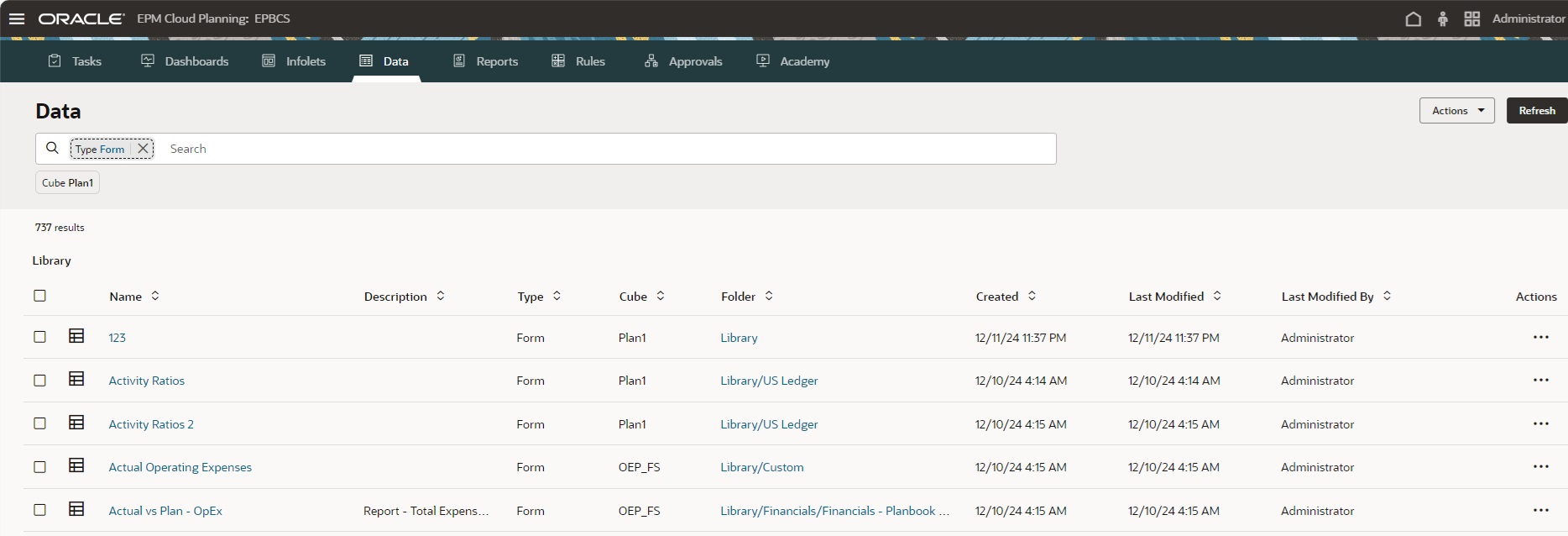Remove the Type Form filter chip

coord(143,149)
